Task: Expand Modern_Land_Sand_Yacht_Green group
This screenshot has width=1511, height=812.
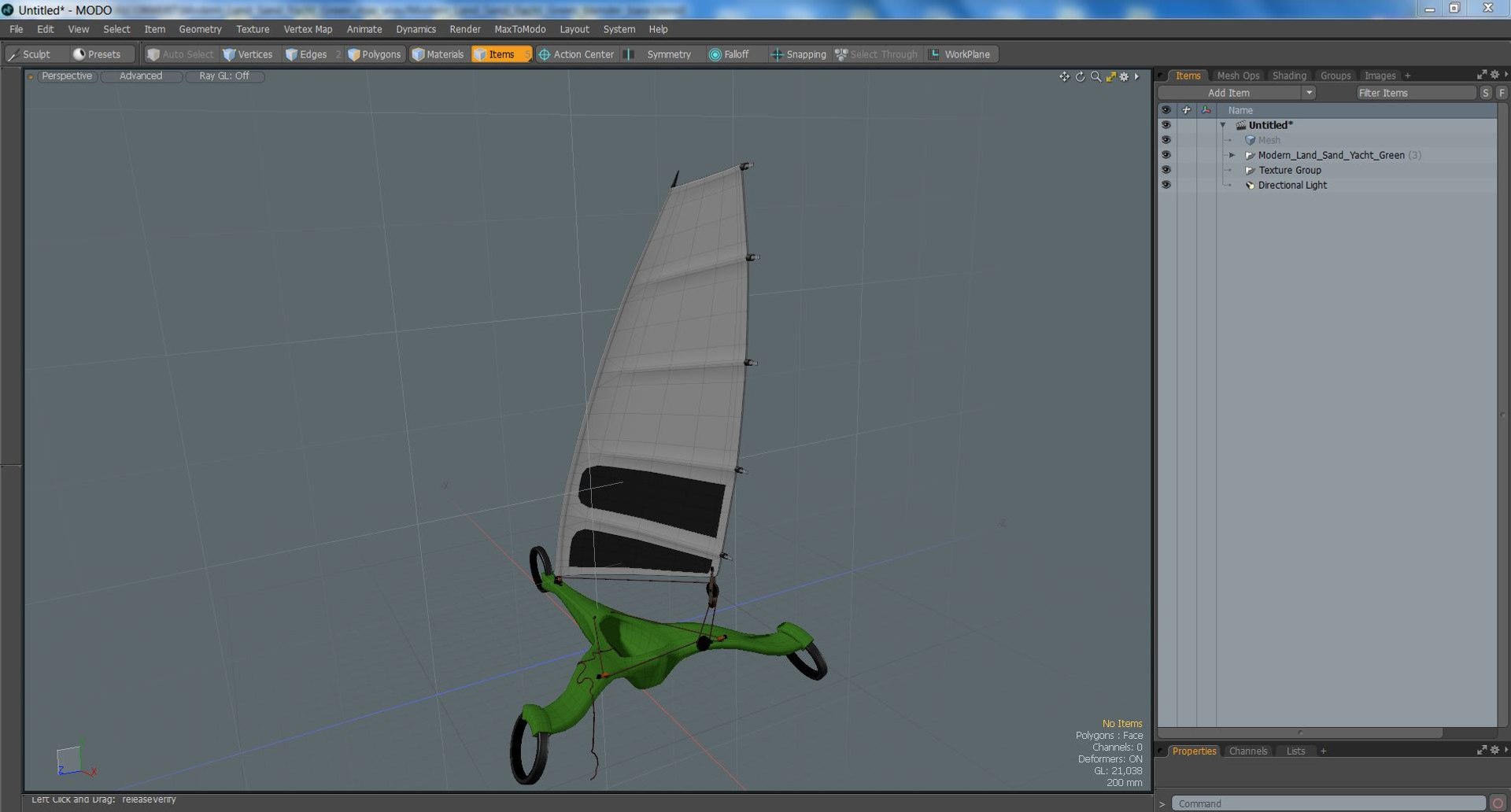Action: 1232,155
